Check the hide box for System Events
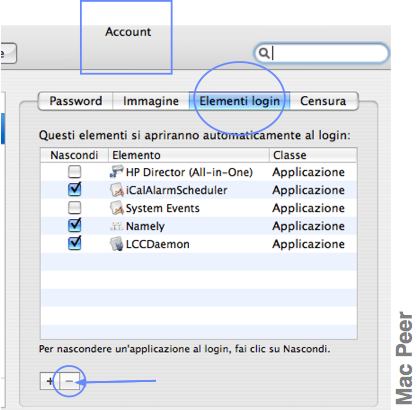This screenshot has height=410, width=417. 74,208
